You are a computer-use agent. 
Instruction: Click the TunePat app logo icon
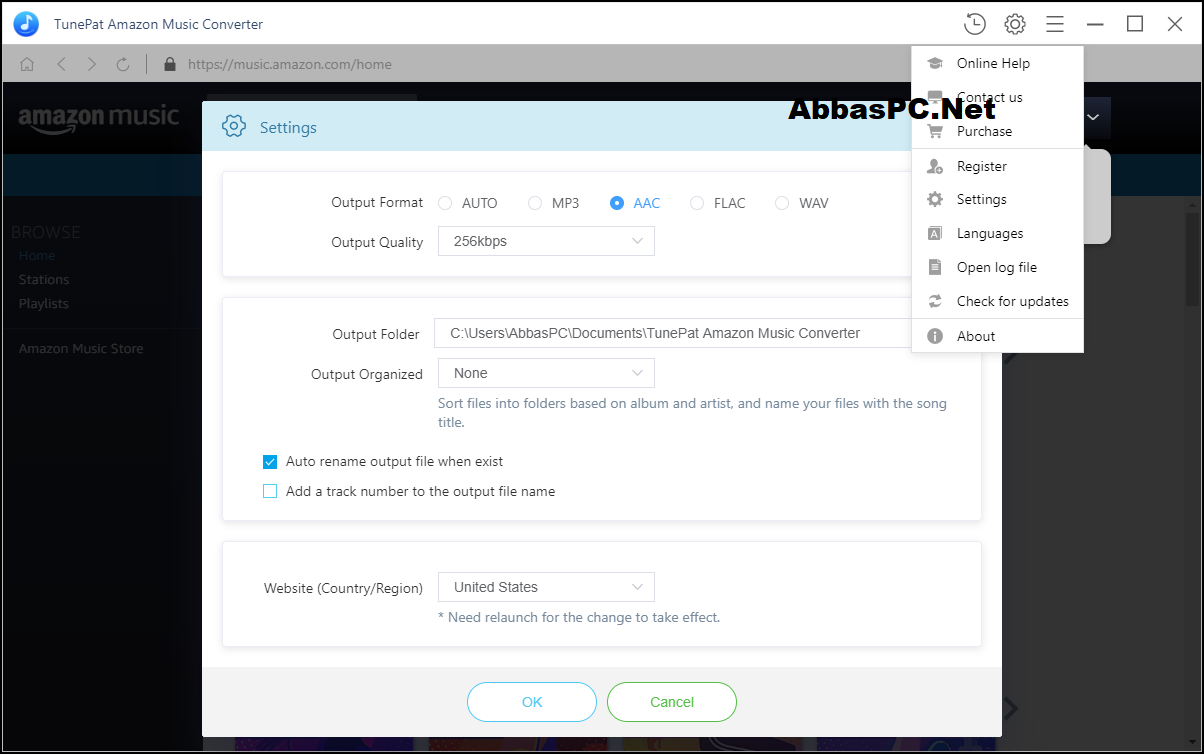click(26, 24)
